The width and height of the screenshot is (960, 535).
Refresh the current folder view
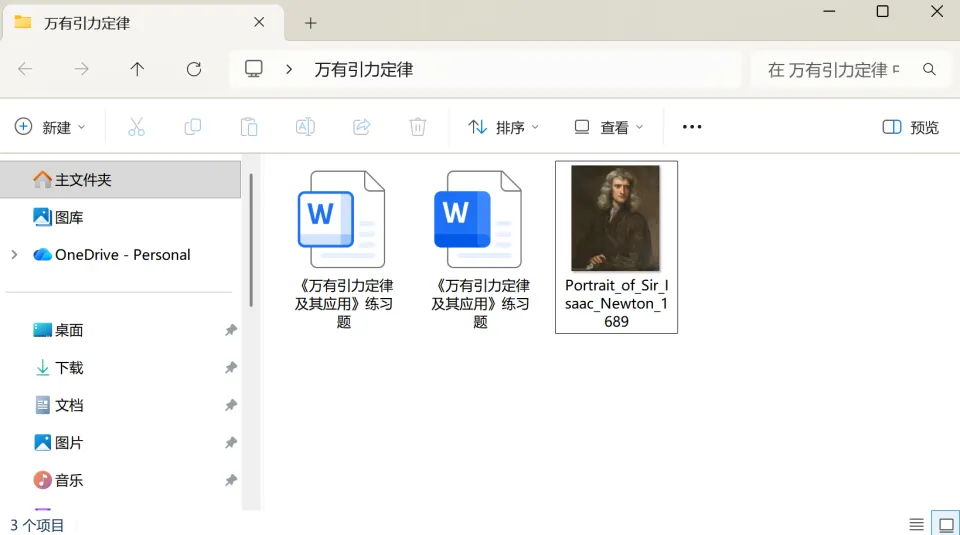coord(194,69)
